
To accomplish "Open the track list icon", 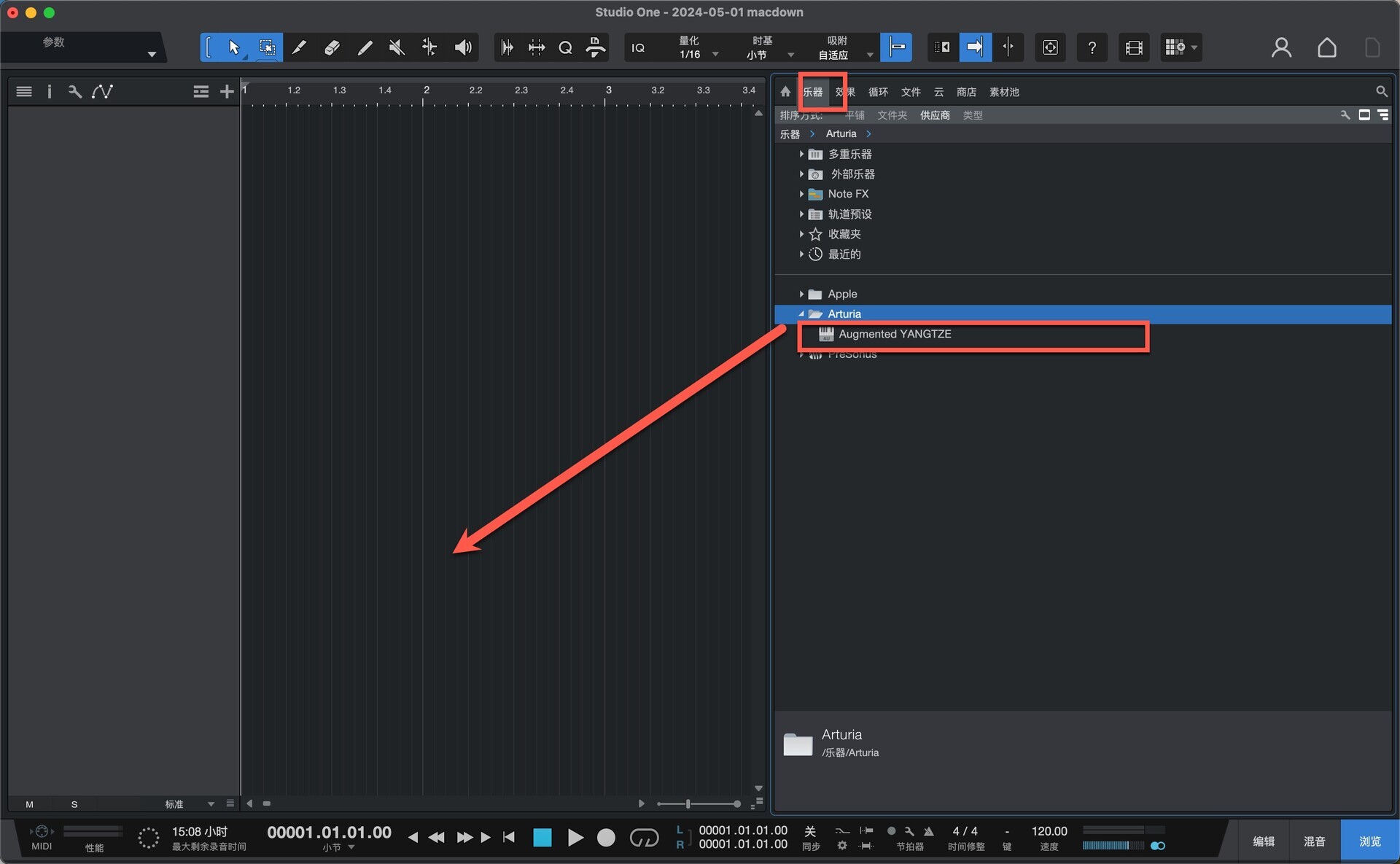I will pyautogui.click(x=24, y=91).
